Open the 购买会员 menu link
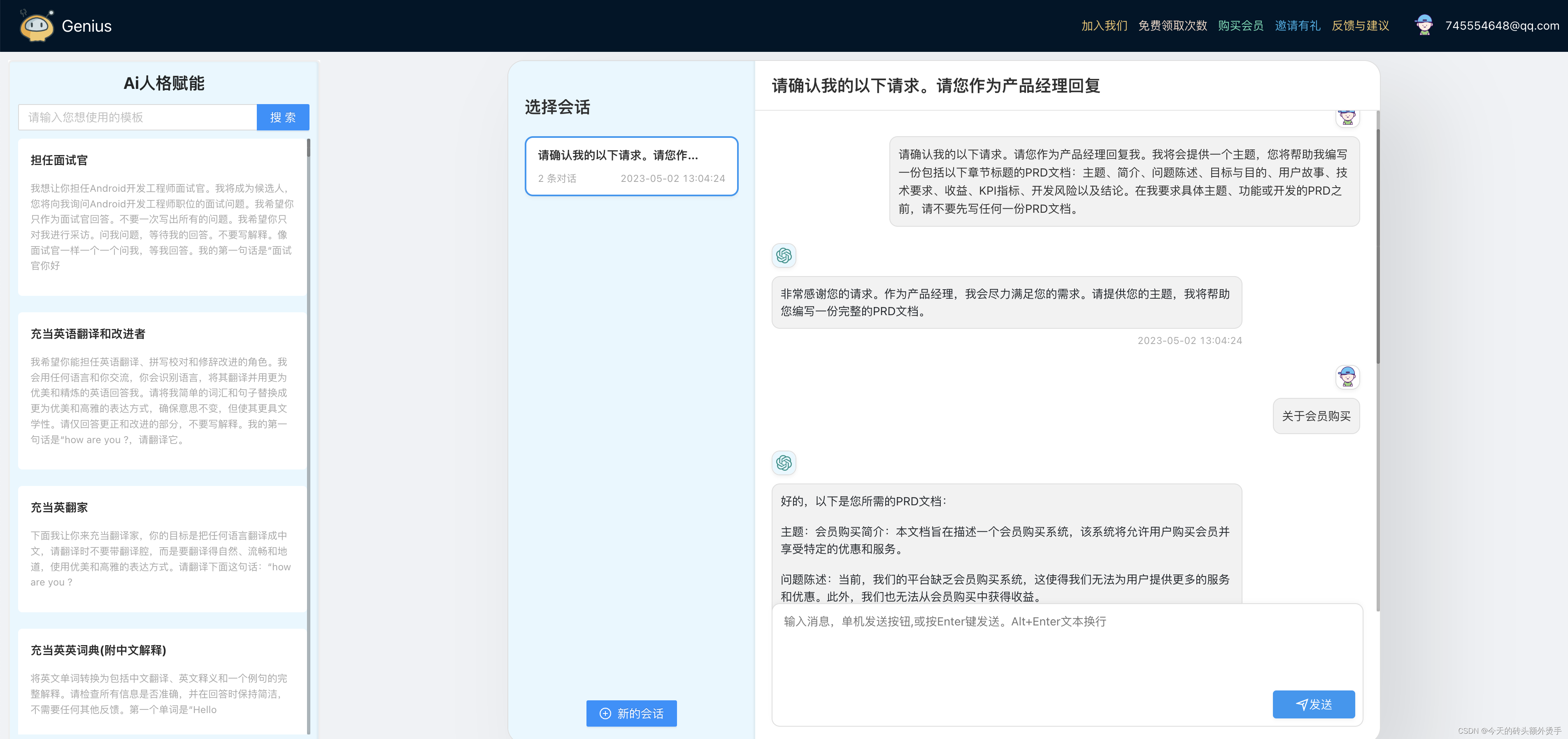The image size is (1568, 739). (1240, 26)
